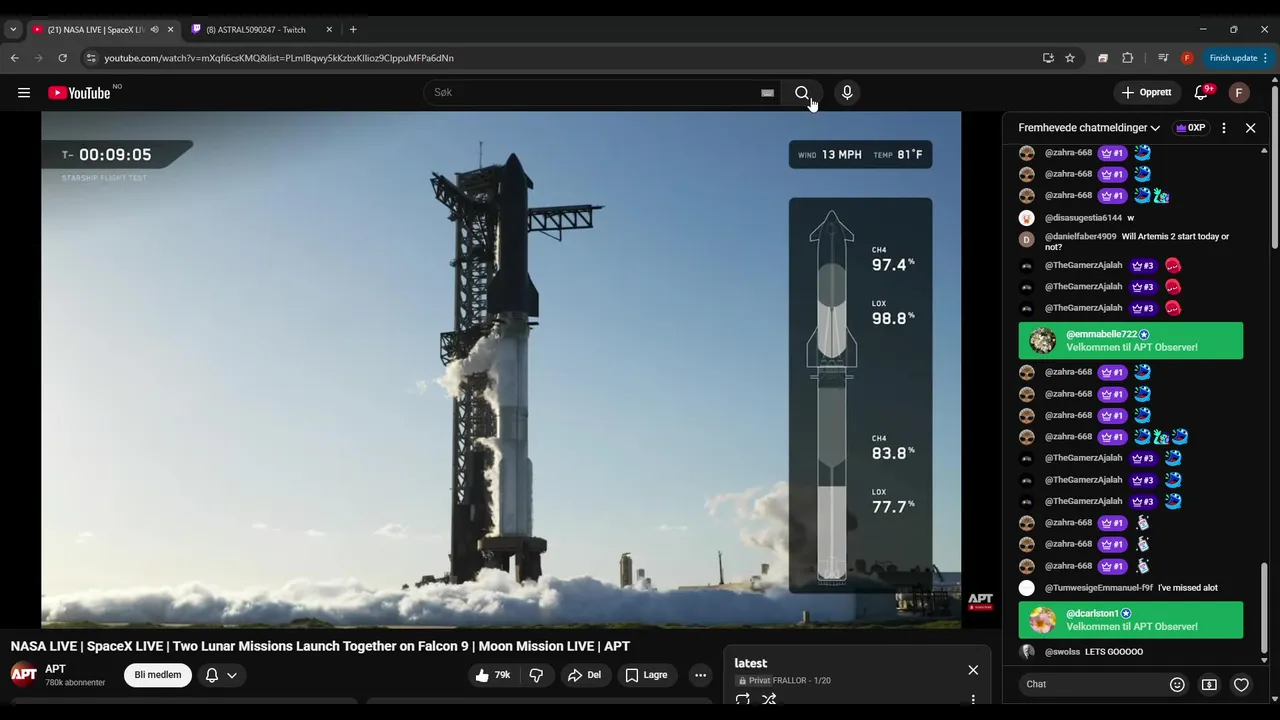Open chat more options three dots
Viewport: 1280px width, 720px height.
(1224, 128)
